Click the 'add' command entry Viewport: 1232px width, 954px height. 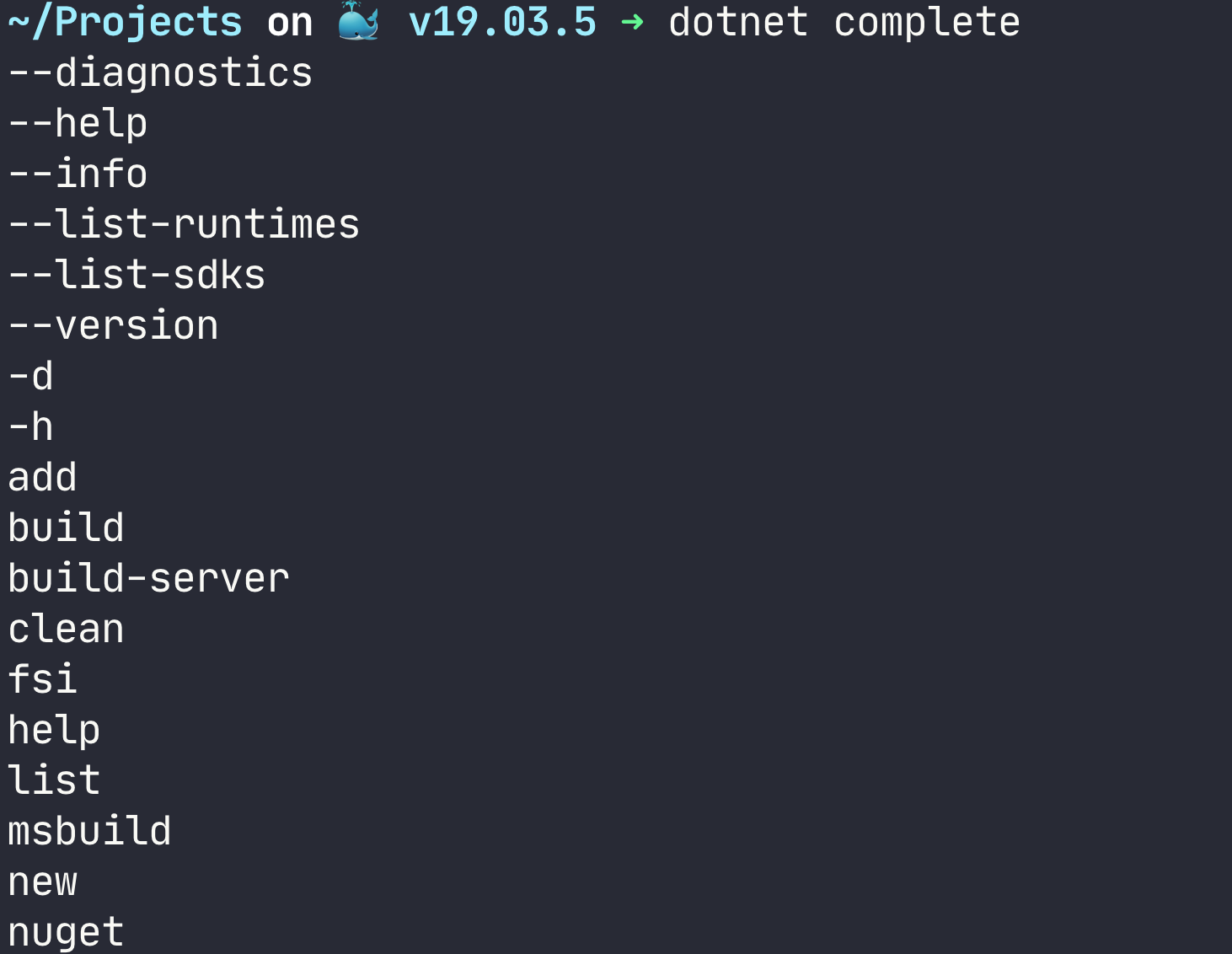click(x=42, y=478)
